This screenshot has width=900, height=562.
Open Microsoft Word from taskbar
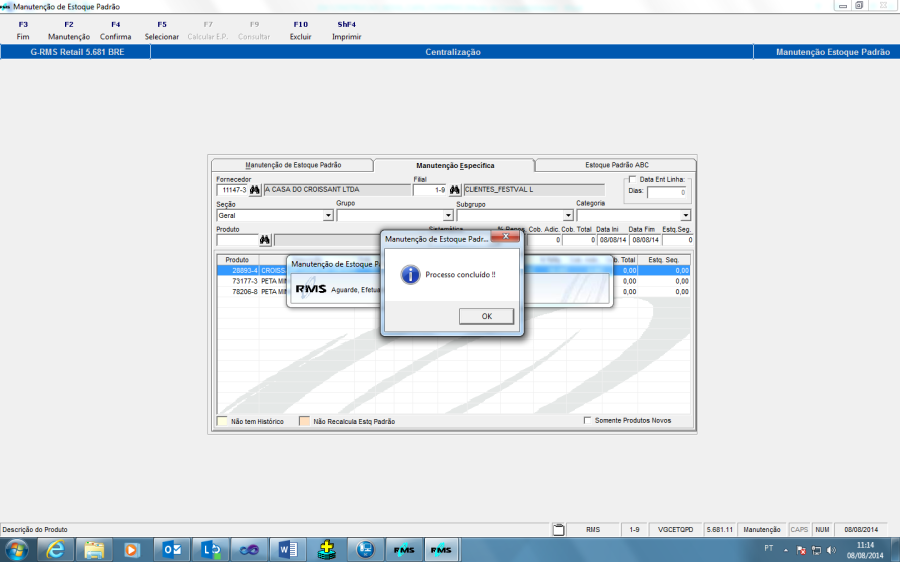coord(288,550)
